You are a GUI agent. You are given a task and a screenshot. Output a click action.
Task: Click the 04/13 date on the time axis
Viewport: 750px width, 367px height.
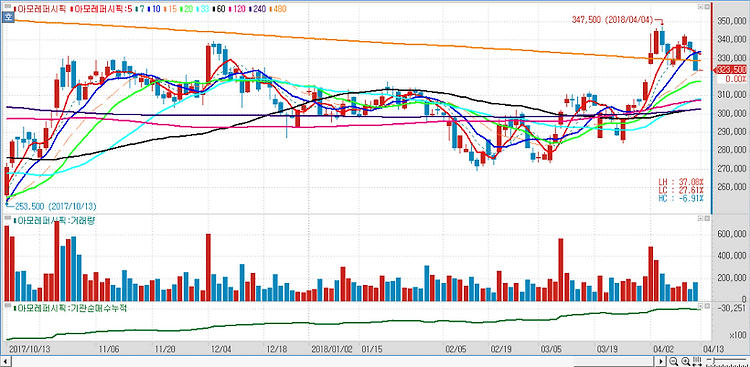click(713, 349)
